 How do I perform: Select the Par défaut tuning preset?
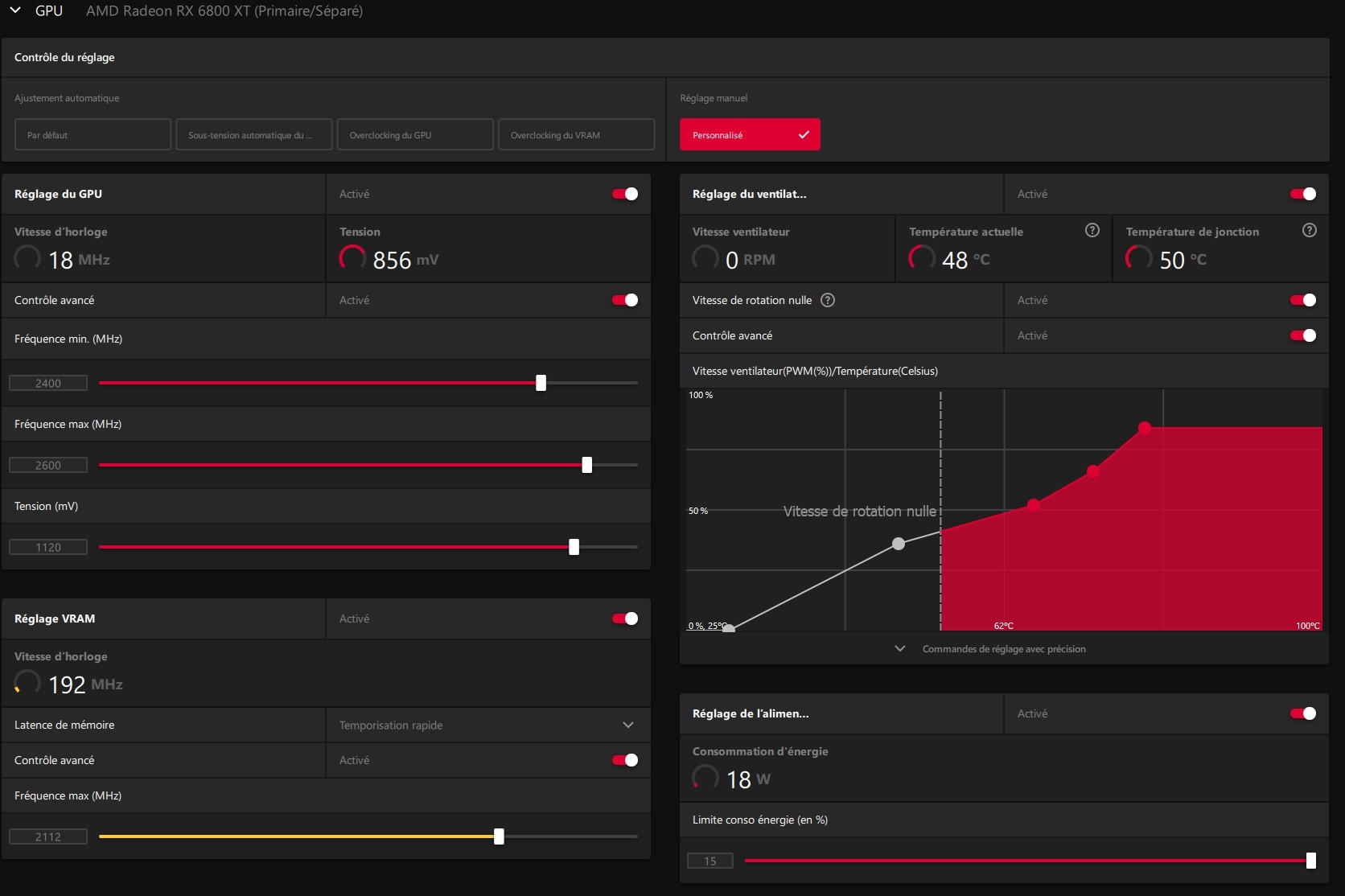point(93,135)
